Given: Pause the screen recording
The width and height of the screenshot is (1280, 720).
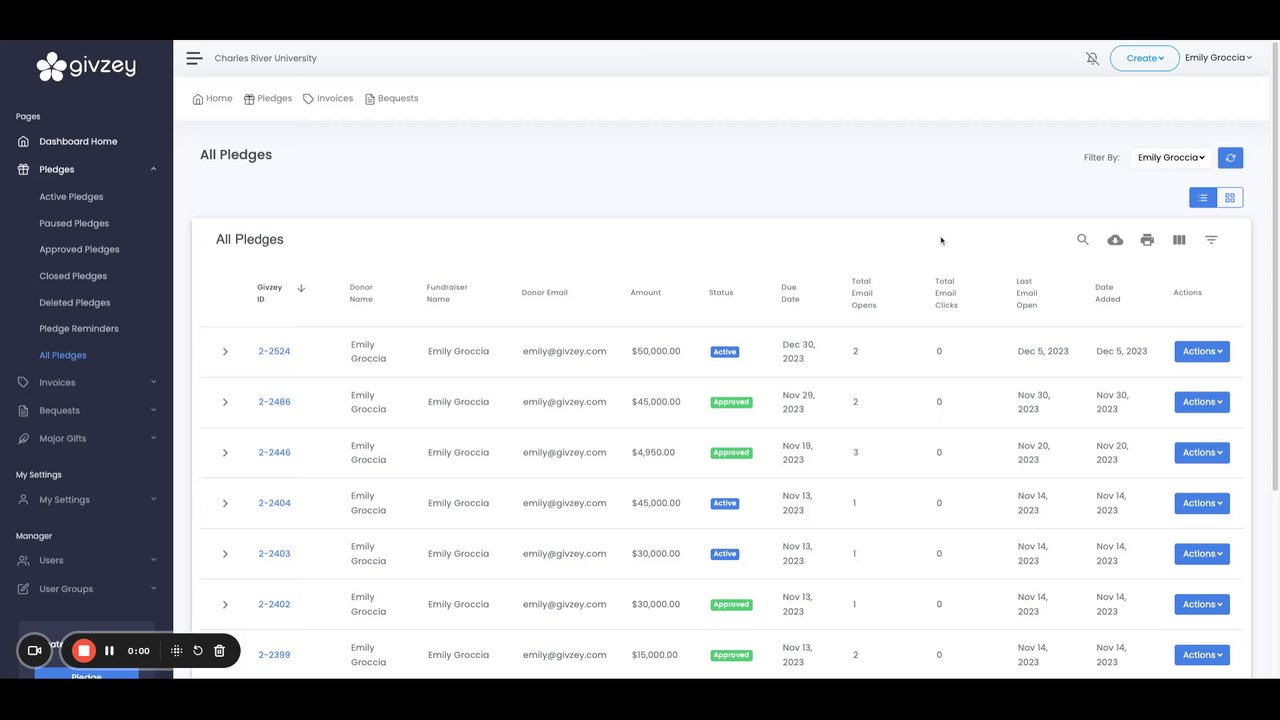Looking at the screenshot, I should click(x=109, y=651).
